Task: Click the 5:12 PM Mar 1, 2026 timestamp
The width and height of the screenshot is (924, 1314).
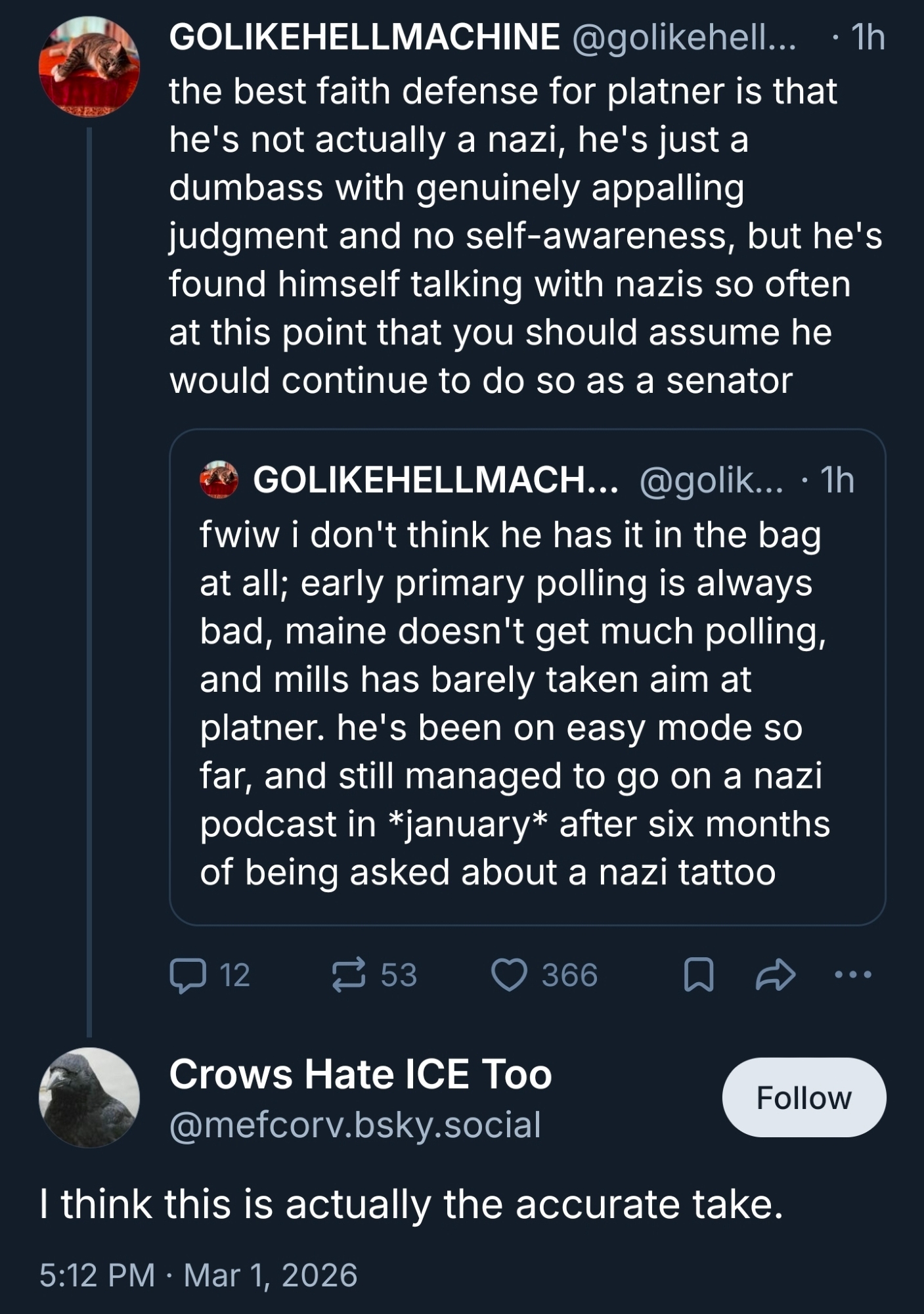Action: [x=198, y=1275]
